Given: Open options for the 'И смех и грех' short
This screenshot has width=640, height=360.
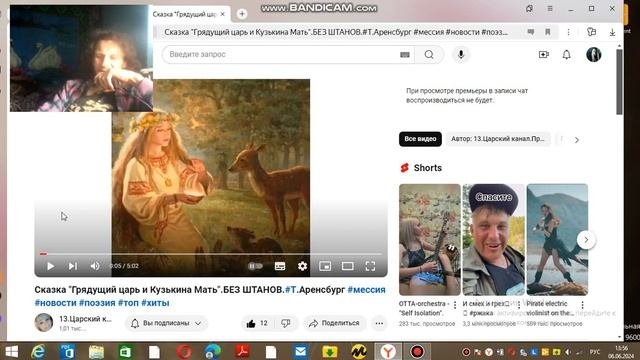Looking at the screenshot, I should pyautogui.click(x=519, y=305).
